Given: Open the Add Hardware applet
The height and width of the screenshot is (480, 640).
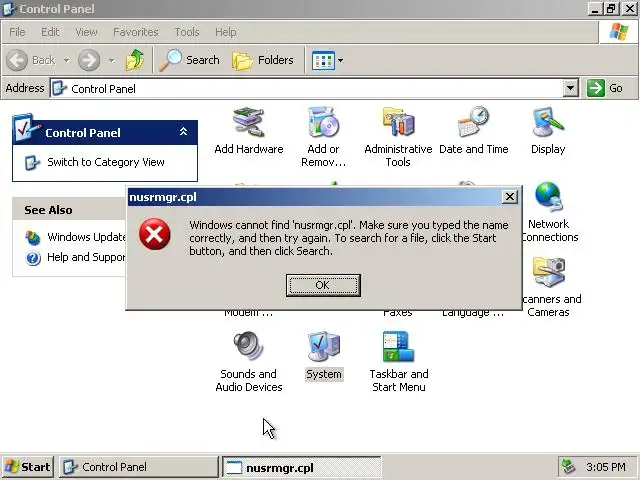Looking at the screenshot, I should [249, 131].
